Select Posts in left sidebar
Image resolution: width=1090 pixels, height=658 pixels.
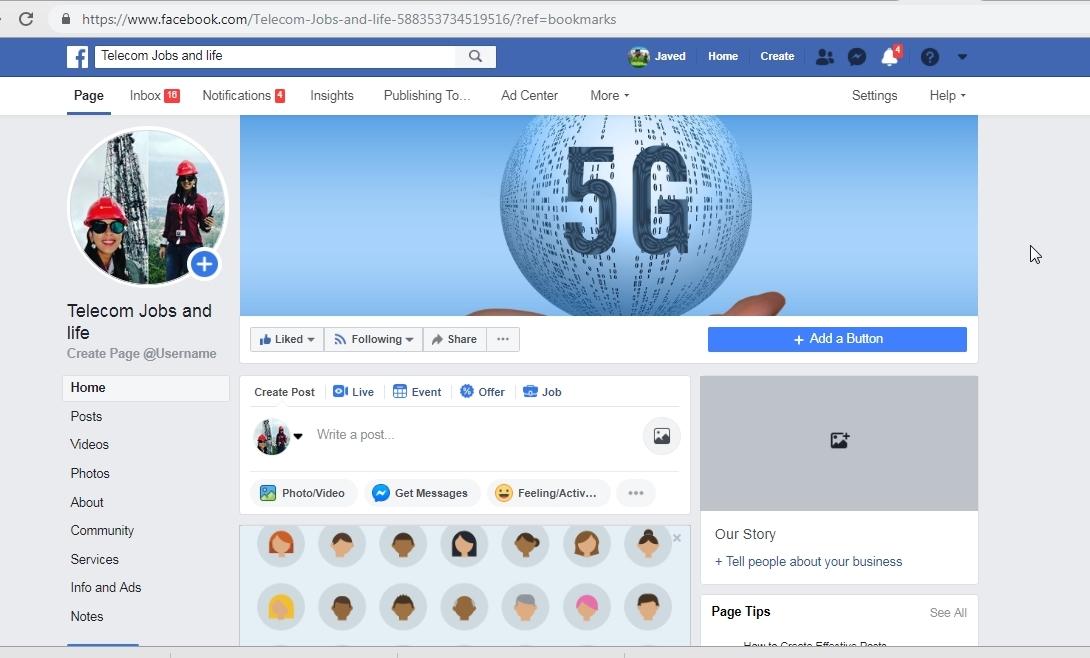[x=86, y=416]
